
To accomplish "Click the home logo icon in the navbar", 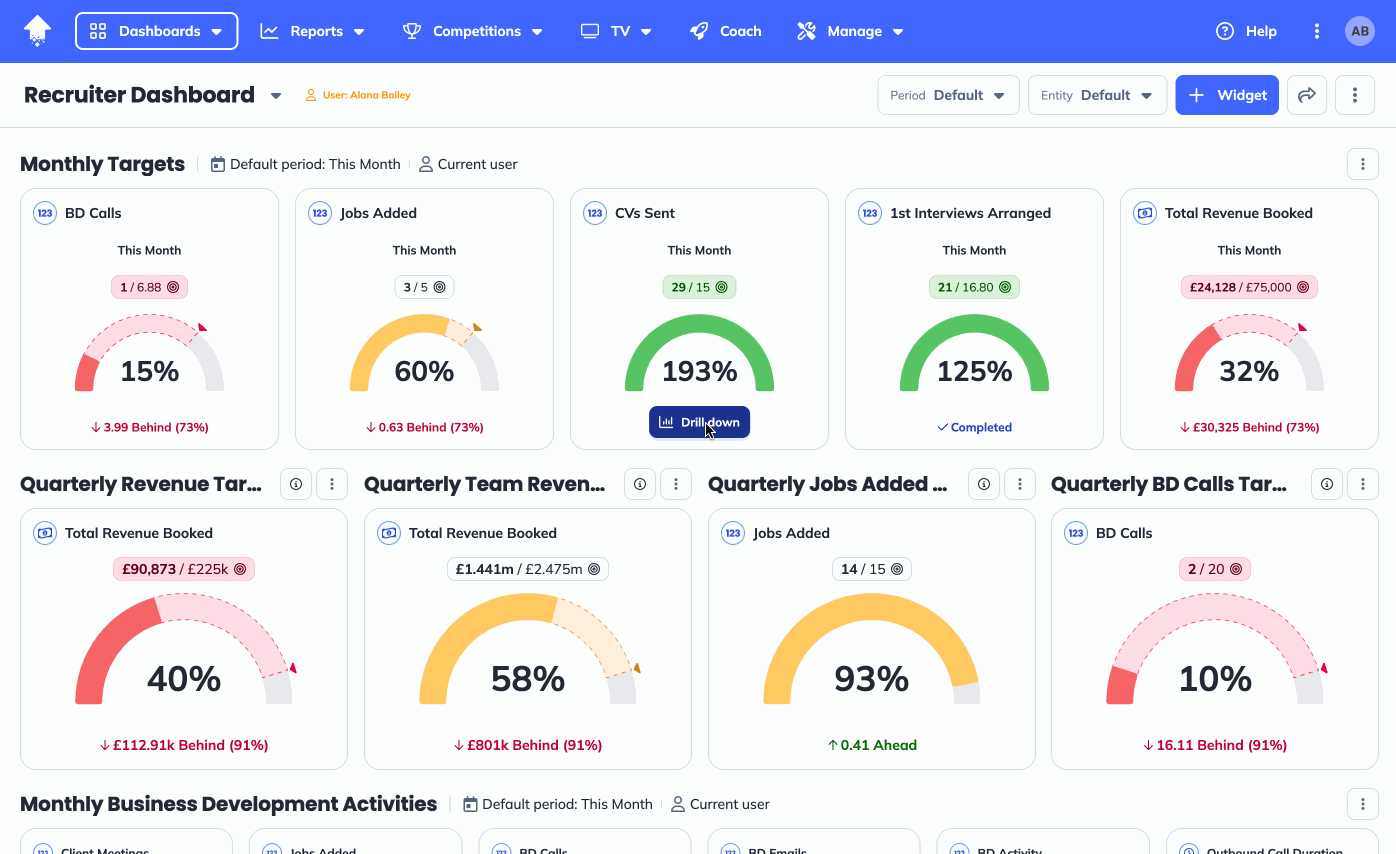I will point(37,31).
